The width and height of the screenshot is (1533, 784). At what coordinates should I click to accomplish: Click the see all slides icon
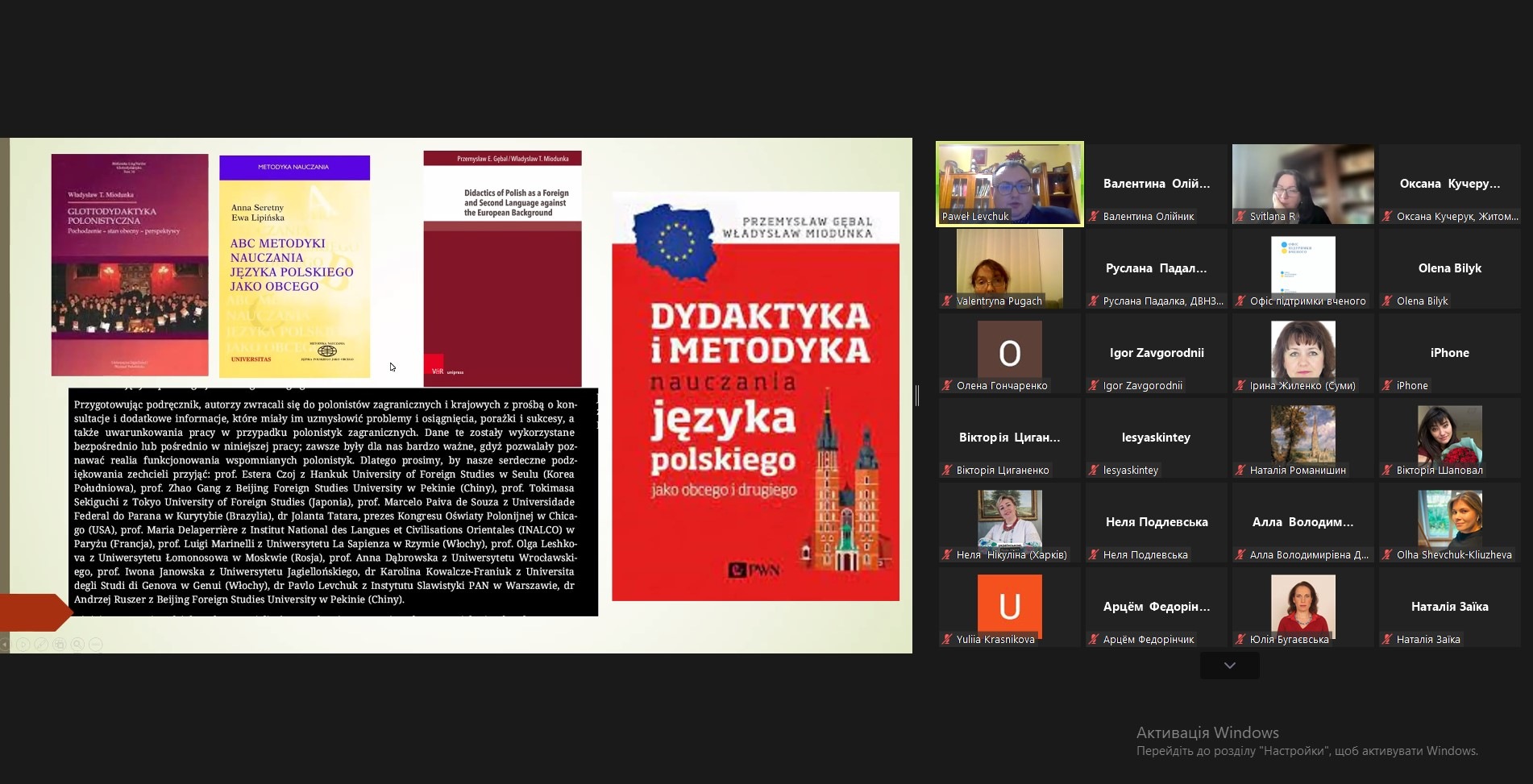(60, 644)
